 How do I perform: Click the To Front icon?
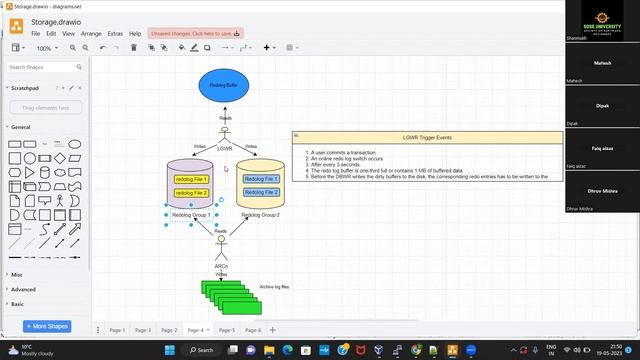pyautogui.click(x=151, y=48)
